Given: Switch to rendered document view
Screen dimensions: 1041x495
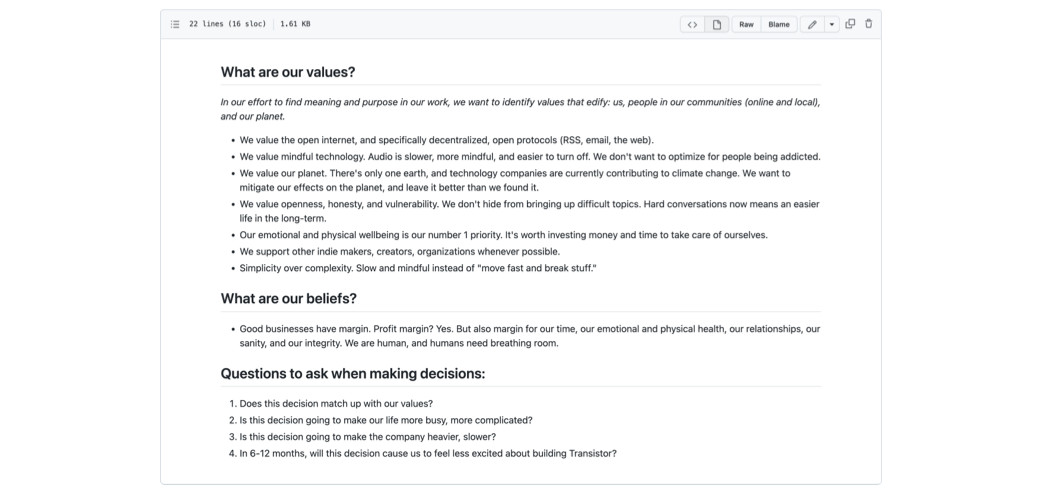Looking at the screenshot, I should pyautogui.click(x=717, y=24).
